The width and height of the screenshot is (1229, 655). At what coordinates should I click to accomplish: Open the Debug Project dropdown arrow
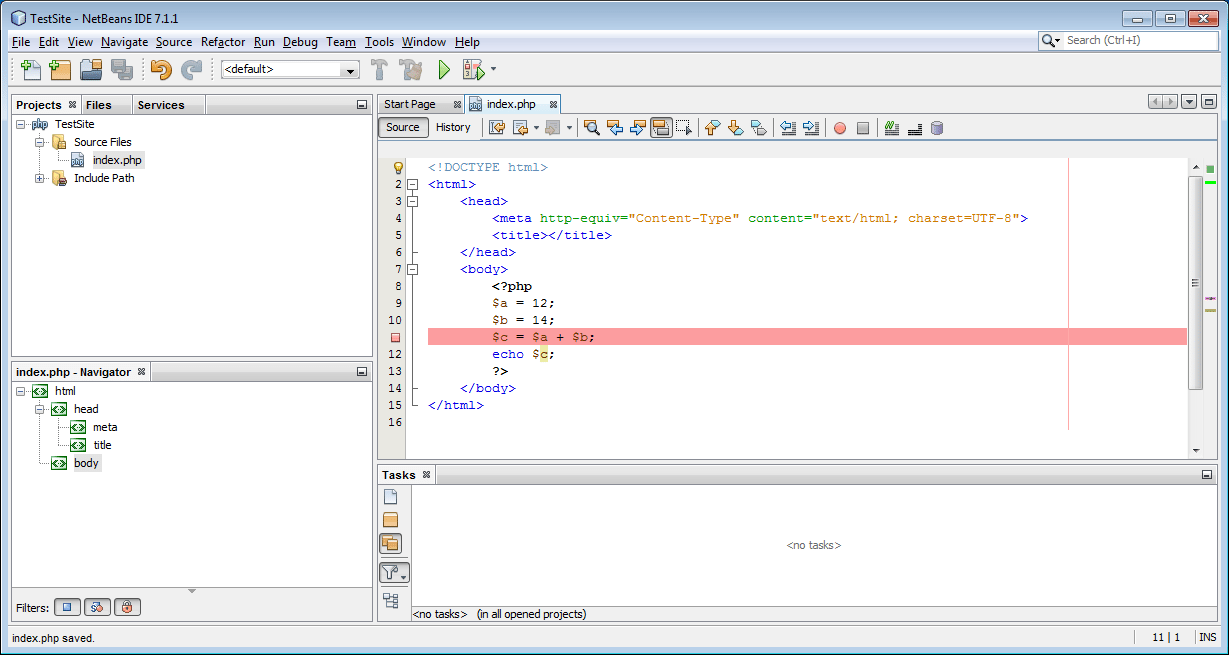(493, 70)
